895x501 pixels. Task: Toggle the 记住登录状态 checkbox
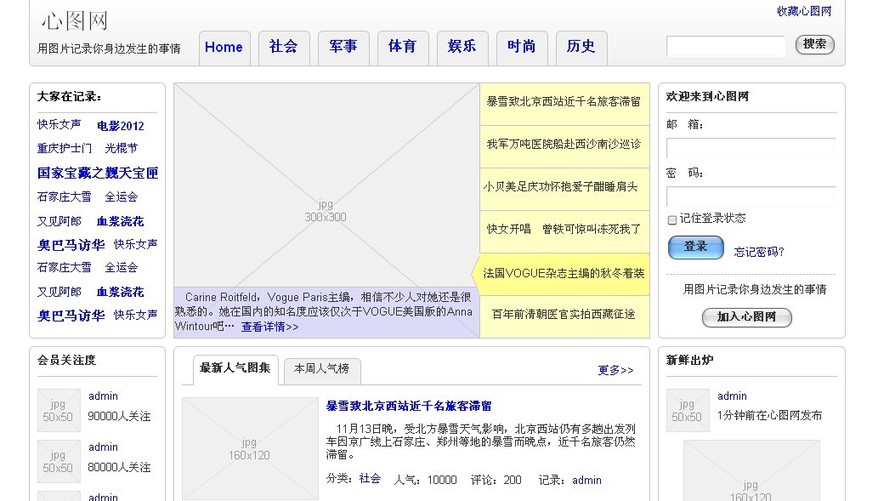coord(672,219)
